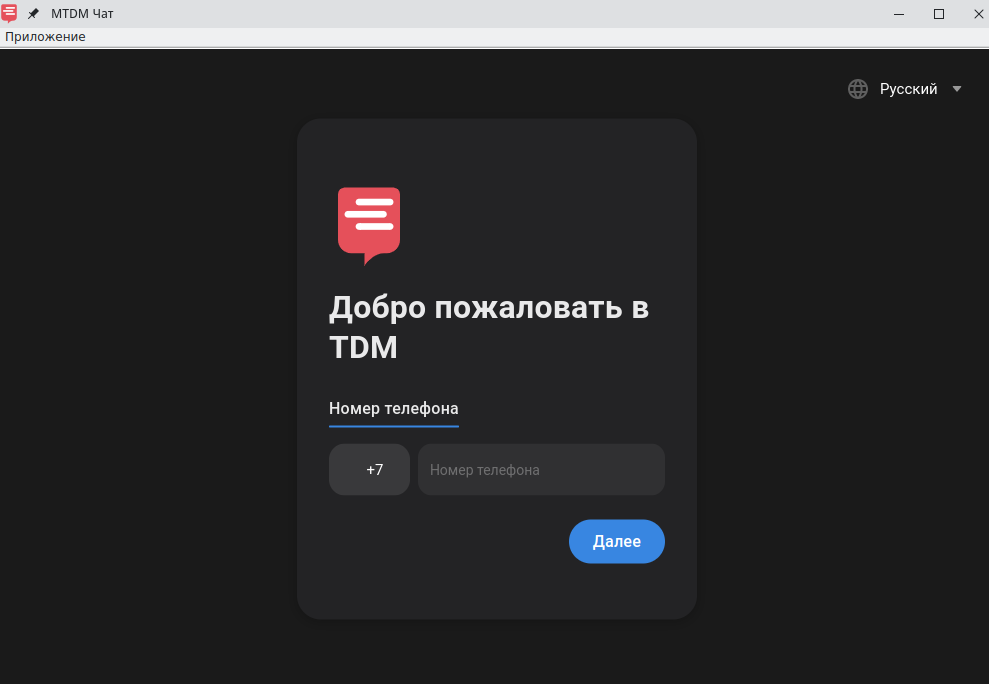Maximize the MTDM Чат window

[939, 14]
